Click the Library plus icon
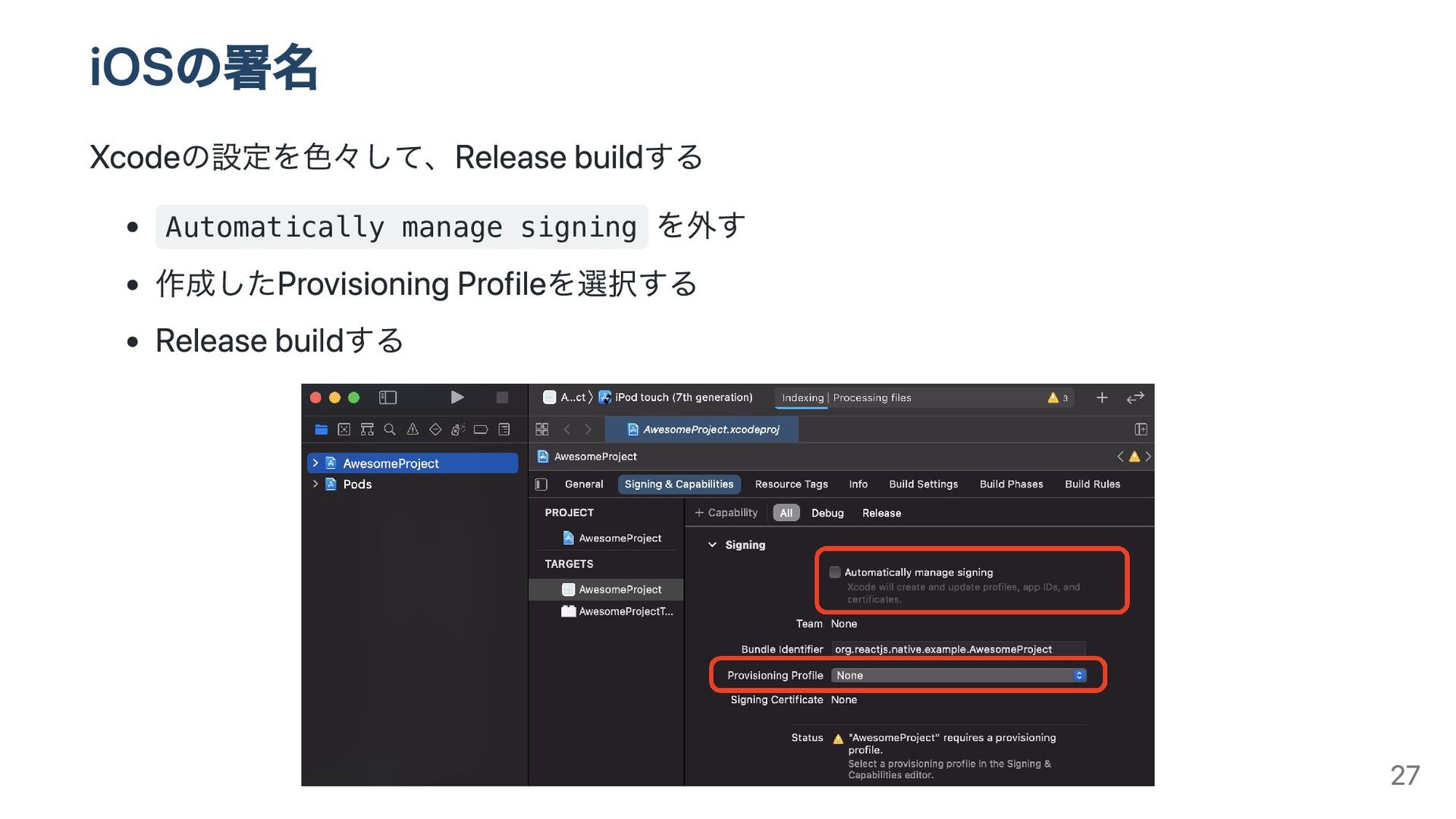1456x819 pixels. click(x=1102, y=397)
